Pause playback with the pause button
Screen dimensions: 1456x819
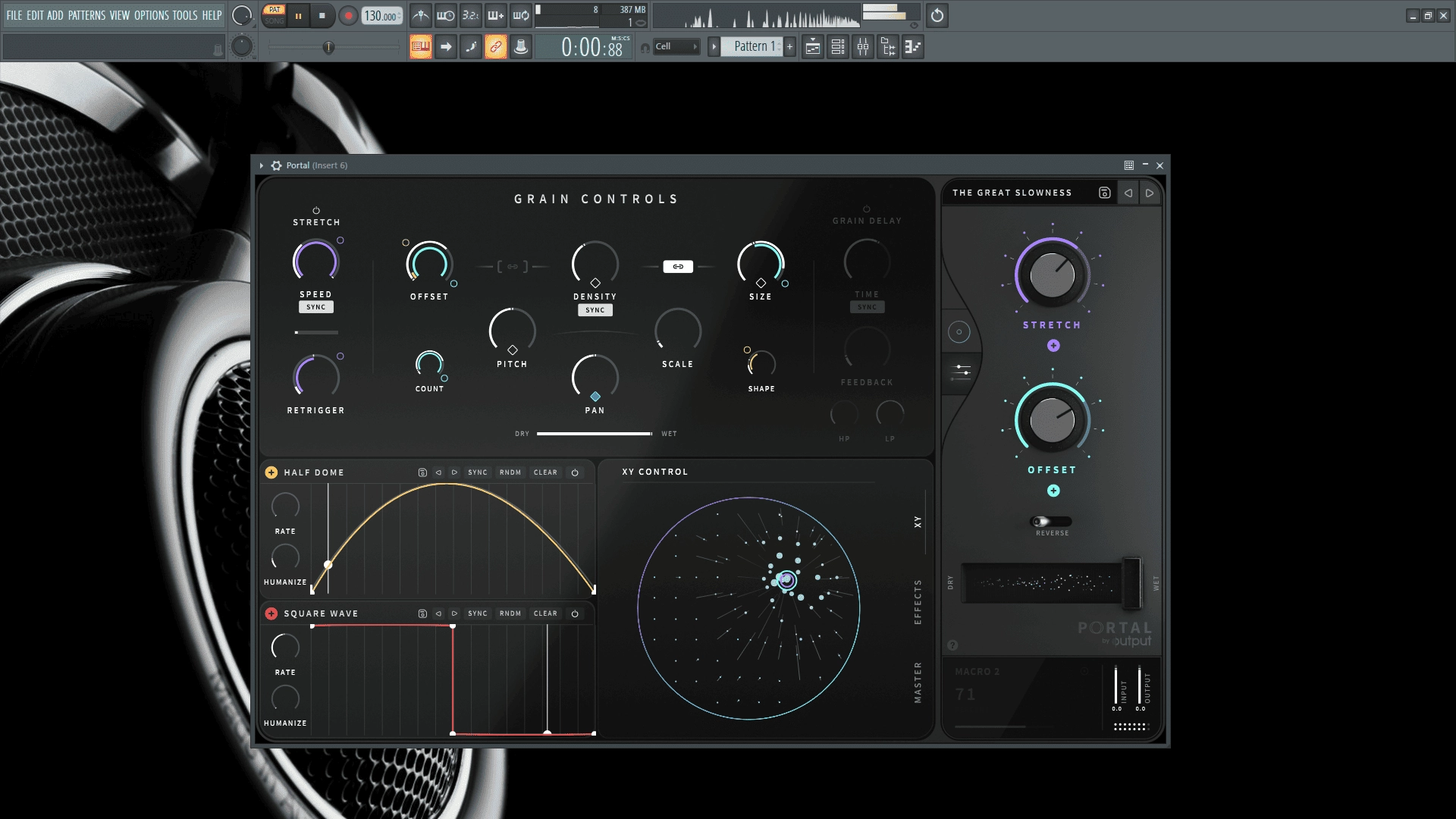[299, 16]
